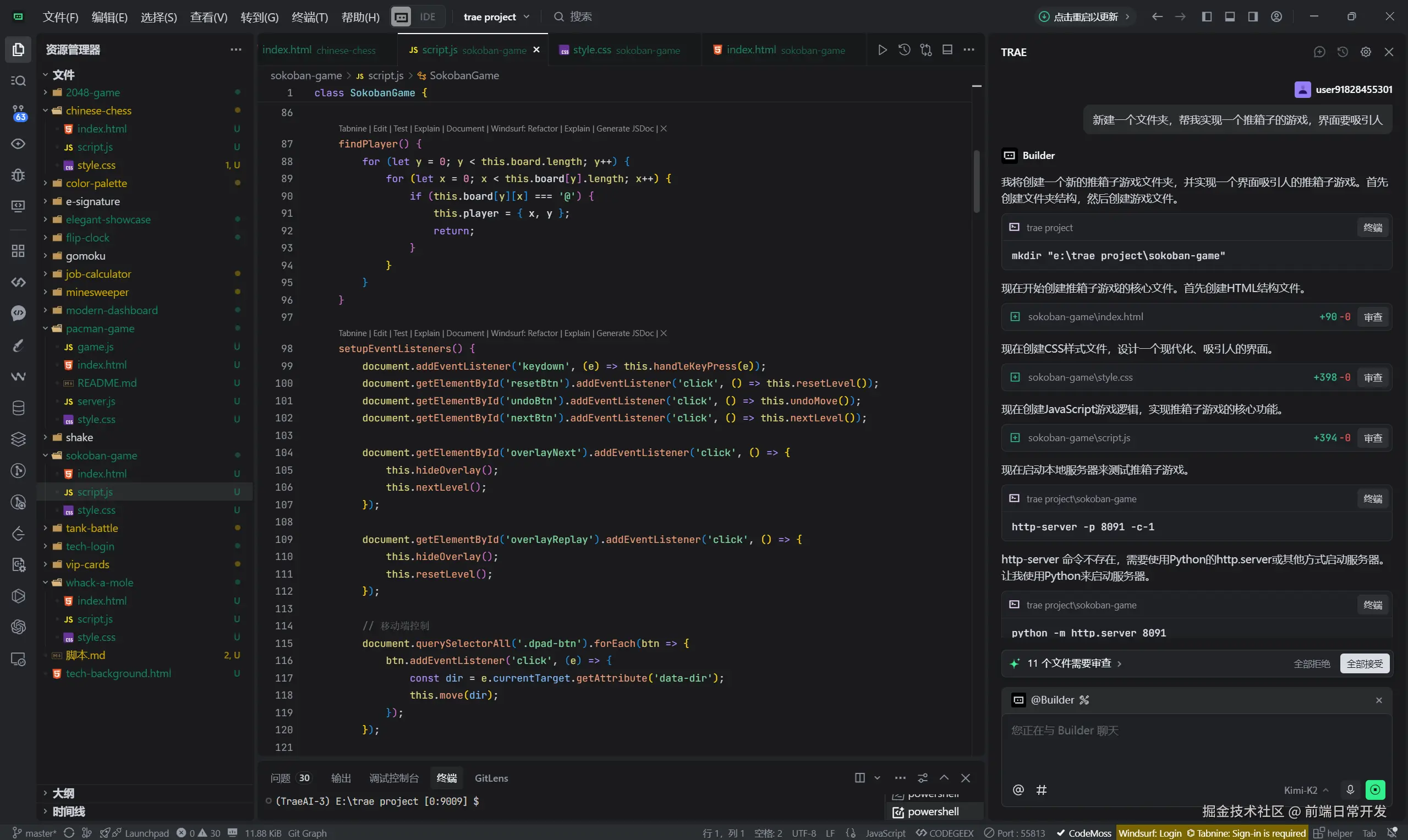
Task: Toggle the bottom panel layout icon
Action: click(x=1230, y=17)
